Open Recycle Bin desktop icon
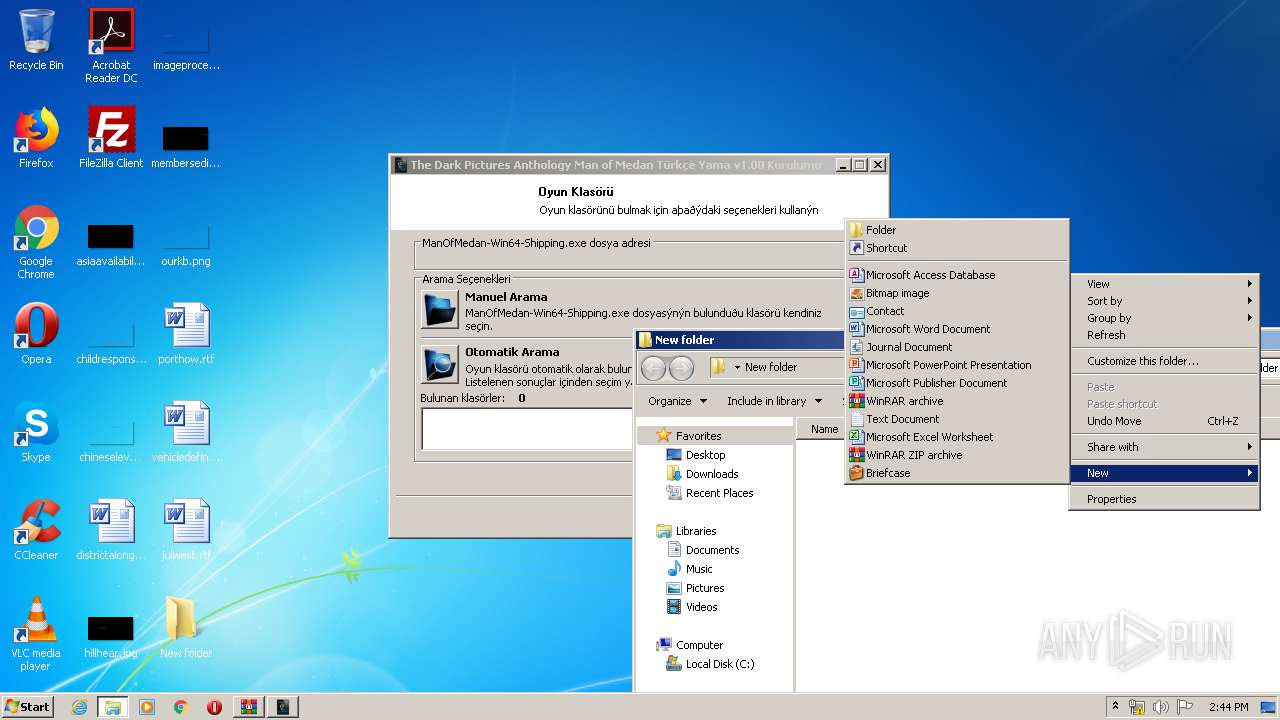Viewport: 1280px width, 720px height. [x=36, y=40]
